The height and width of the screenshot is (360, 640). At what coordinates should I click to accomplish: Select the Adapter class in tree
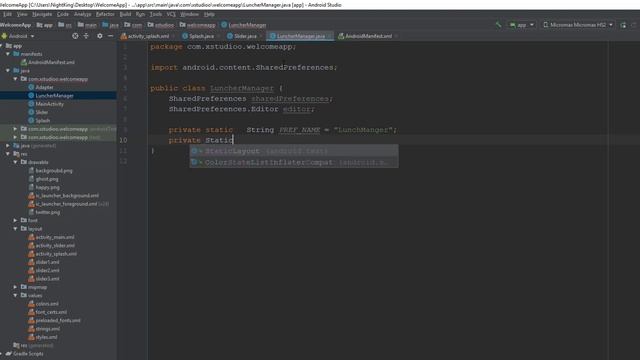41,87
